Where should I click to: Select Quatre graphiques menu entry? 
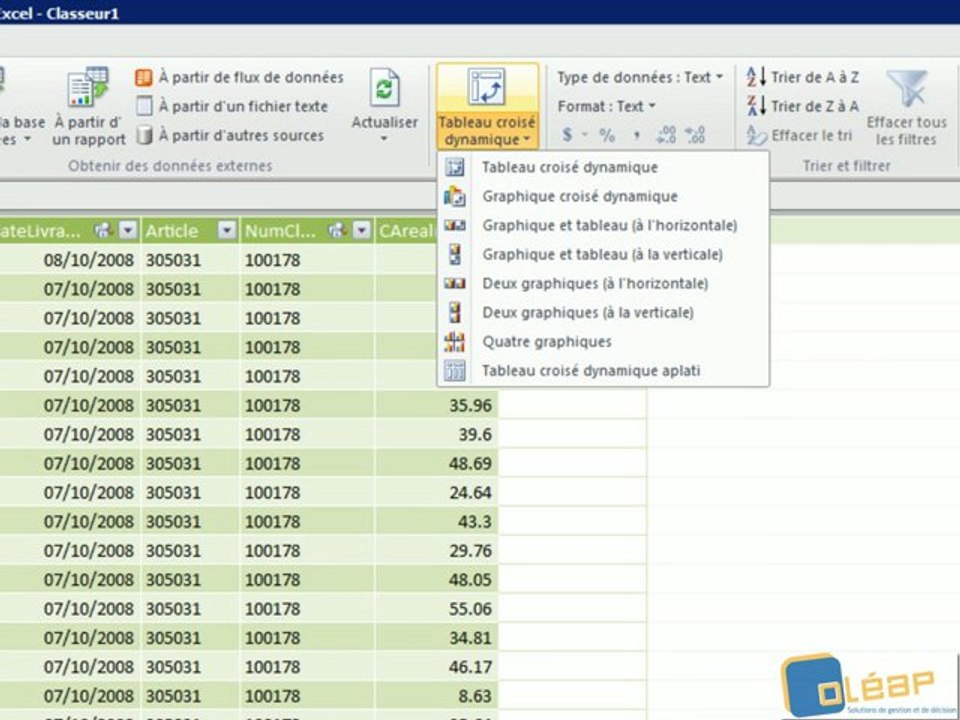[603, 342]
